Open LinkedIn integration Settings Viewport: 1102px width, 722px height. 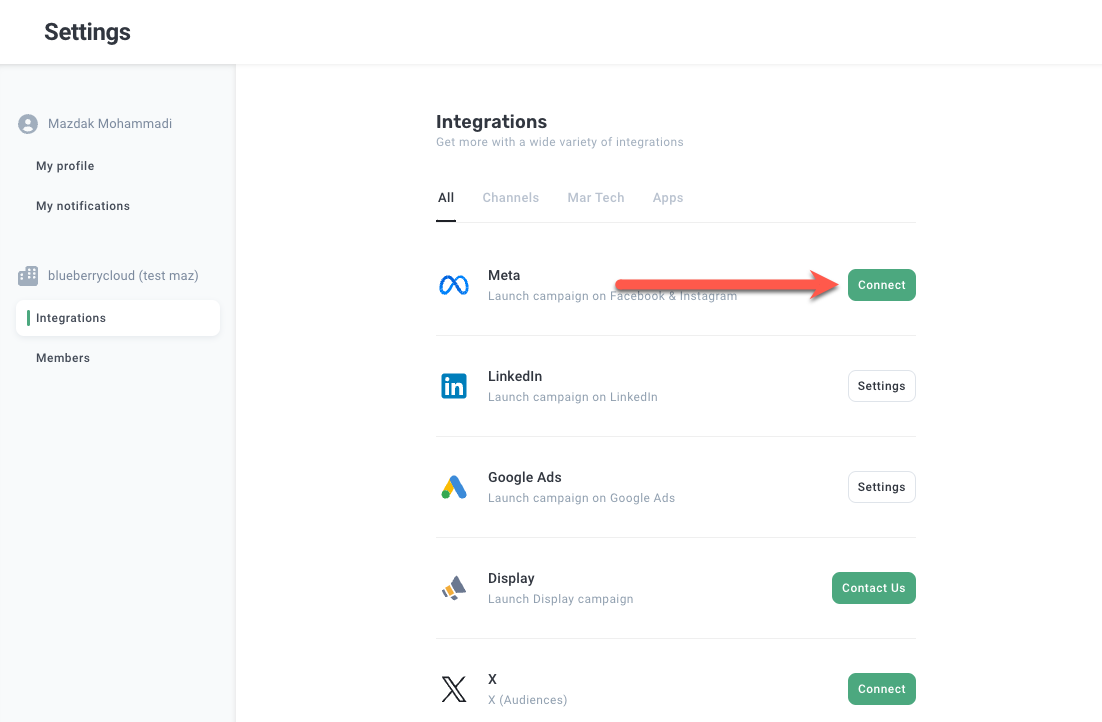point(881,386)
